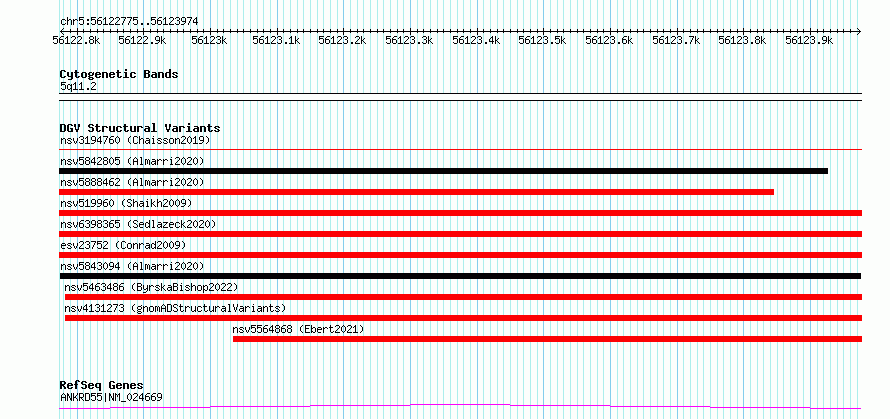Click the thin red nsv3194760 variant line
Image resolution: width=890 pixels, height=419 pixels.
[460, 149]
